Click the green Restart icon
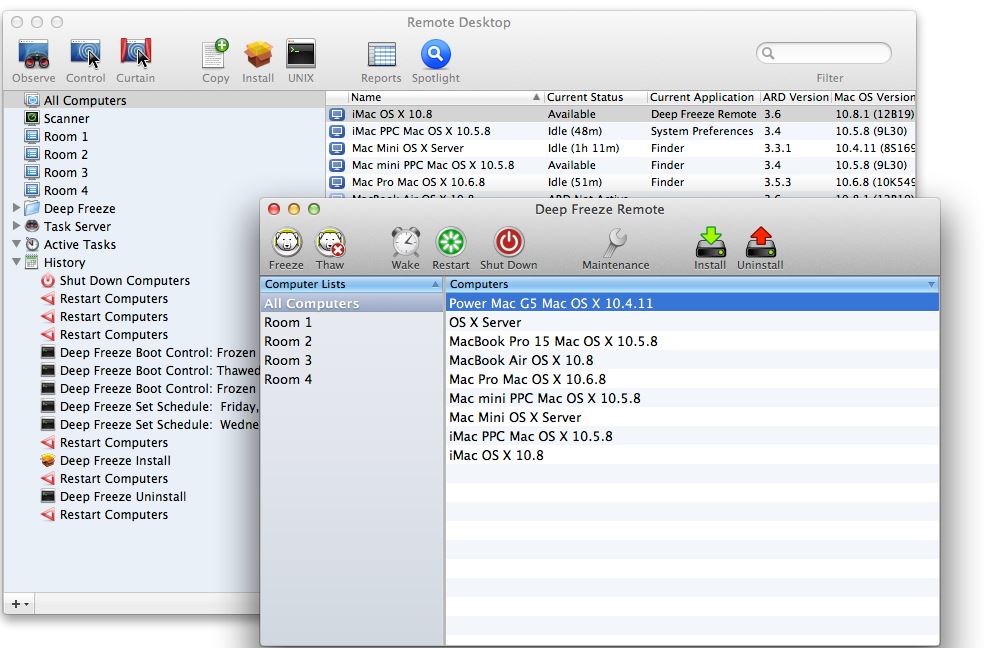Viewport: 984px width, 648px height. click(x=451, y=242)
